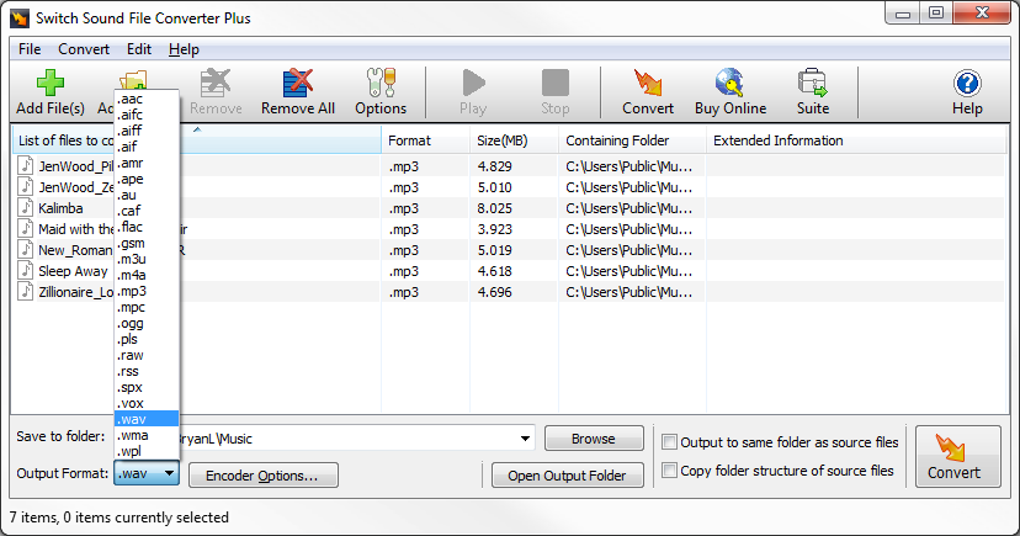Select the 4.618 size cell
This screenshot has width=1020, height=536.
(x=494, y=271)
